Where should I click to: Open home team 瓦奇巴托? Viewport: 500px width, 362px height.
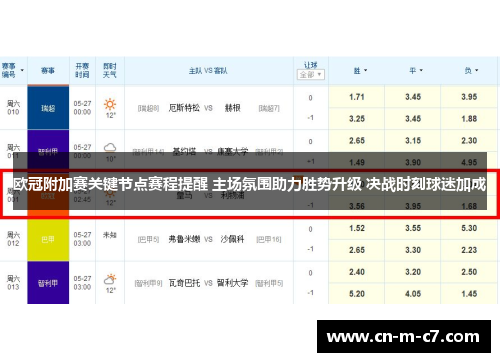(184, 283)
